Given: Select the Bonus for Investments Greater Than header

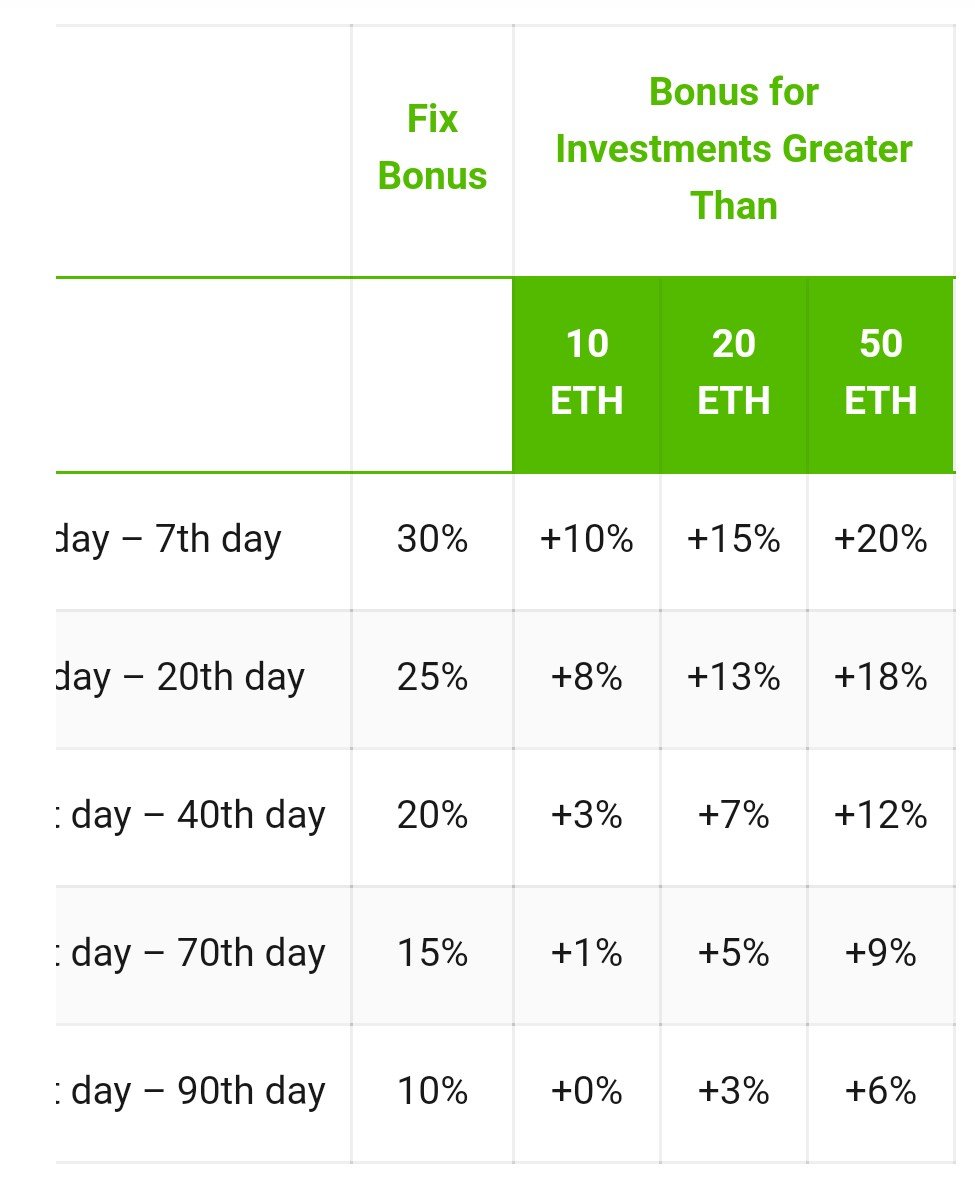Looking at the screenshot, I should (x=734, y=149).
